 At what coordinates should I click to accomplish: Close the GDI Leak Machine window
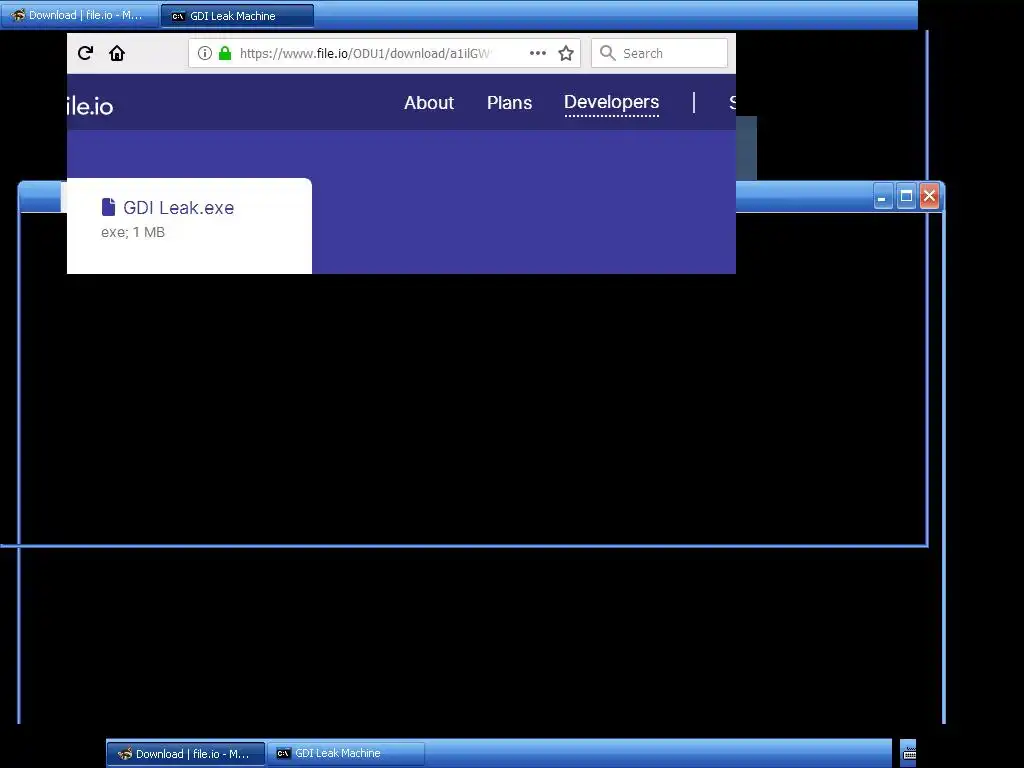click(x=929, y=196)
